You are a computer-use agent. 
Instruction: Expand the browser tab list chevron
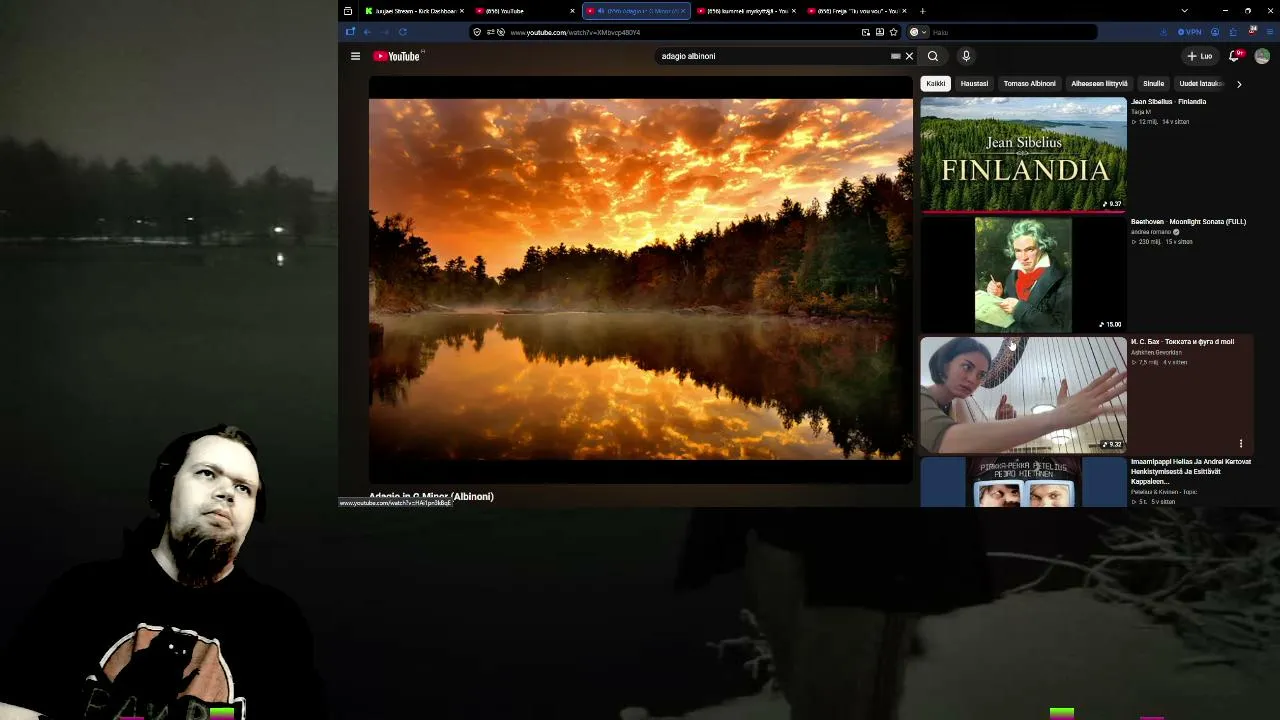click(1185, 11)
